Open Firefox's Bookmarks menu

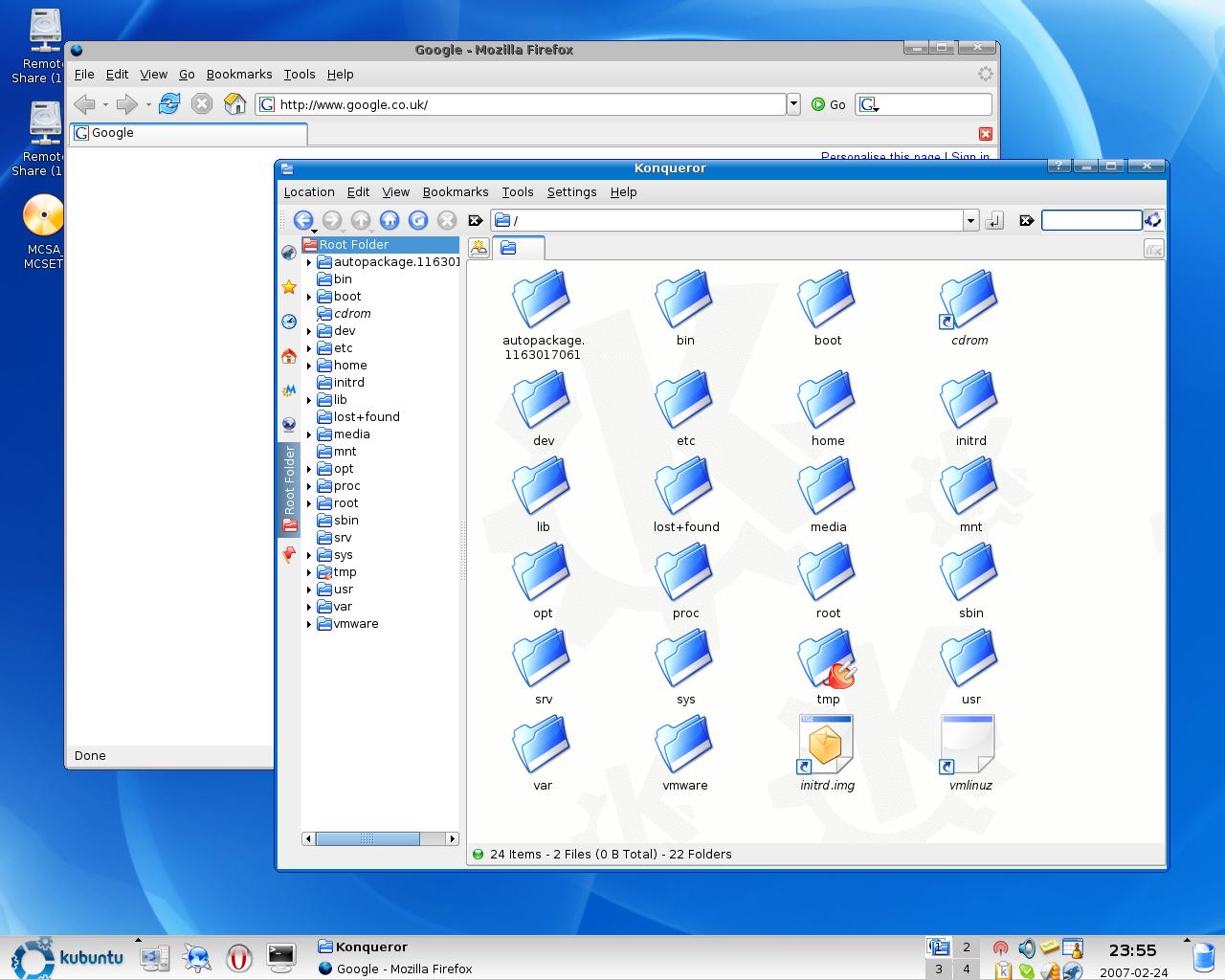239,75
